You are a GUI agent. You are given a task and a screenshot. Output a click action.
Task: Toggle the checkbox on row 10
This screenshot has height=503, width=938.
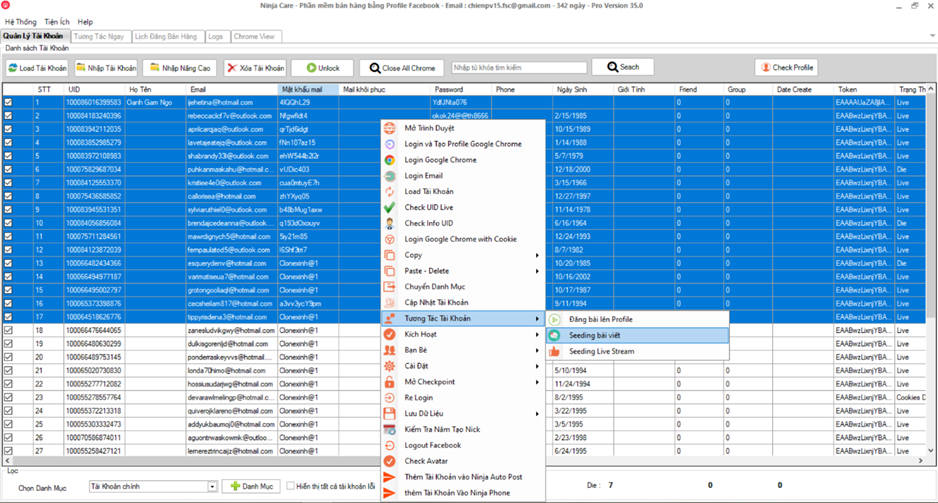8,223
